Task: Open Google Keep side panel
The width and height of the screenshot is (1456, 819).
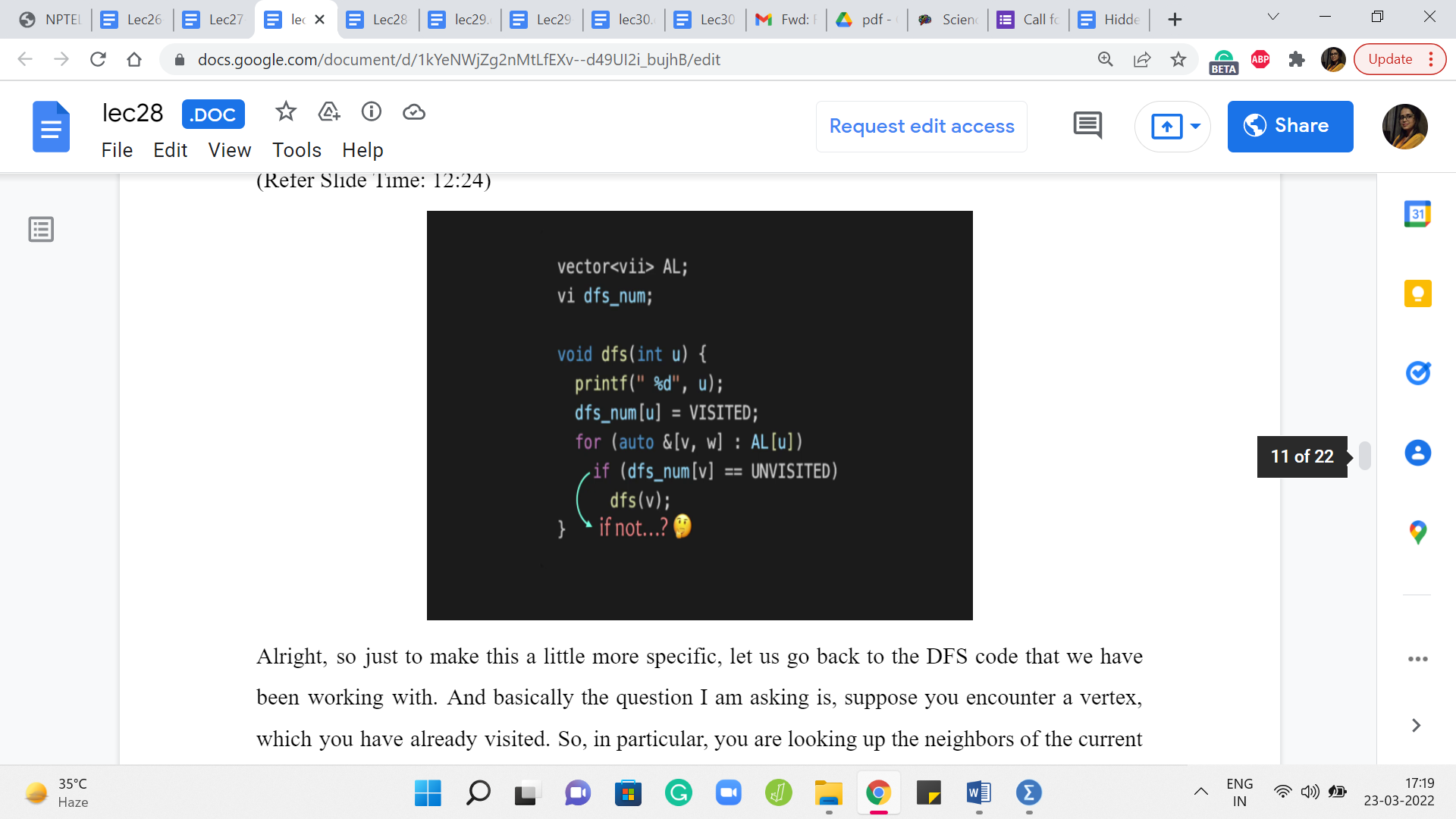Action: coord(1417,293)
